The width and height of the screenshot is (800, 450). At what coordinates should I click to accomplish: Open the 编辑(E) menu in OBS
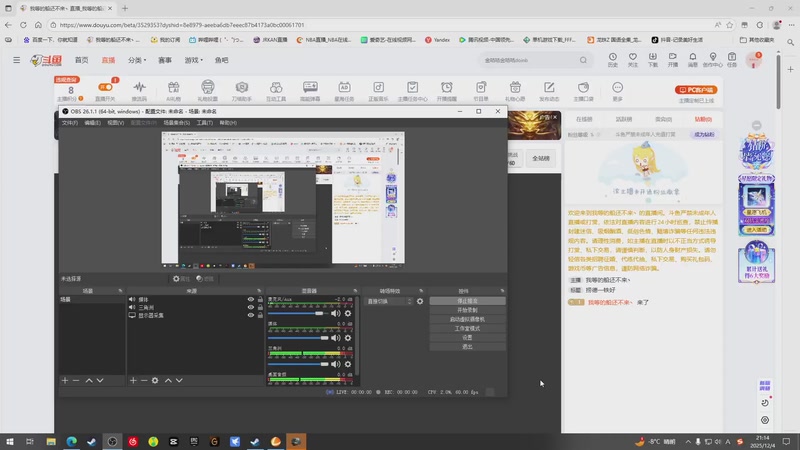pyautogui.click(x=92, y=123)
